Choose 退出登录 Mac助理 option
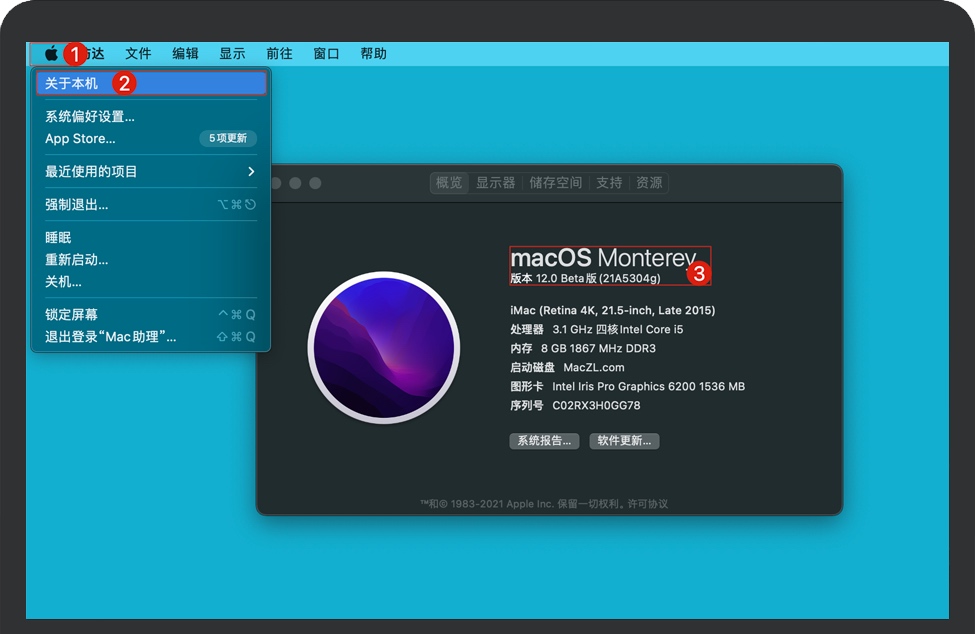This screenshot has width=975, height=634. point(110,337)
